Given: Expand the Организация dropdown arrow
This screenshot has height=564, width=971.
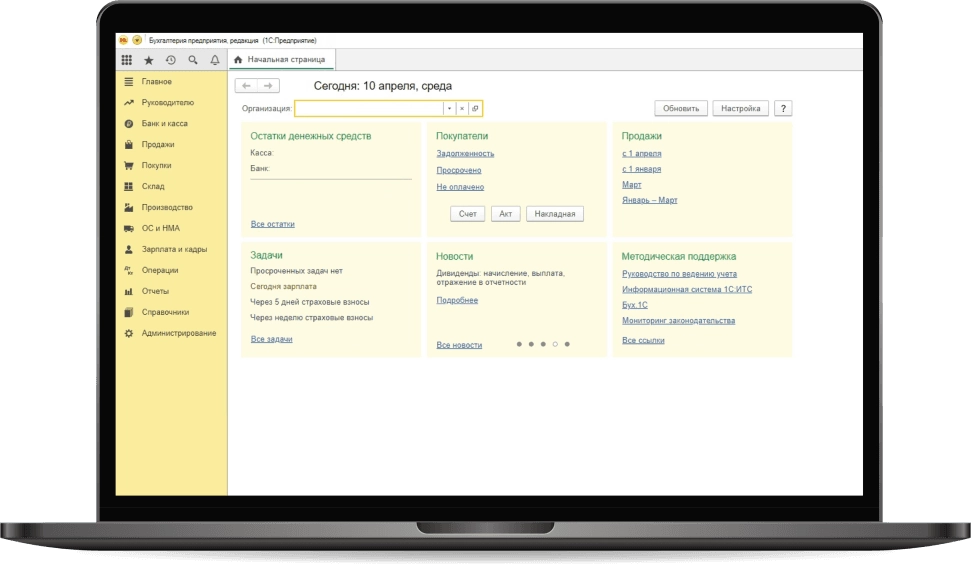Looking at the screenshot, I should [449, 109].
